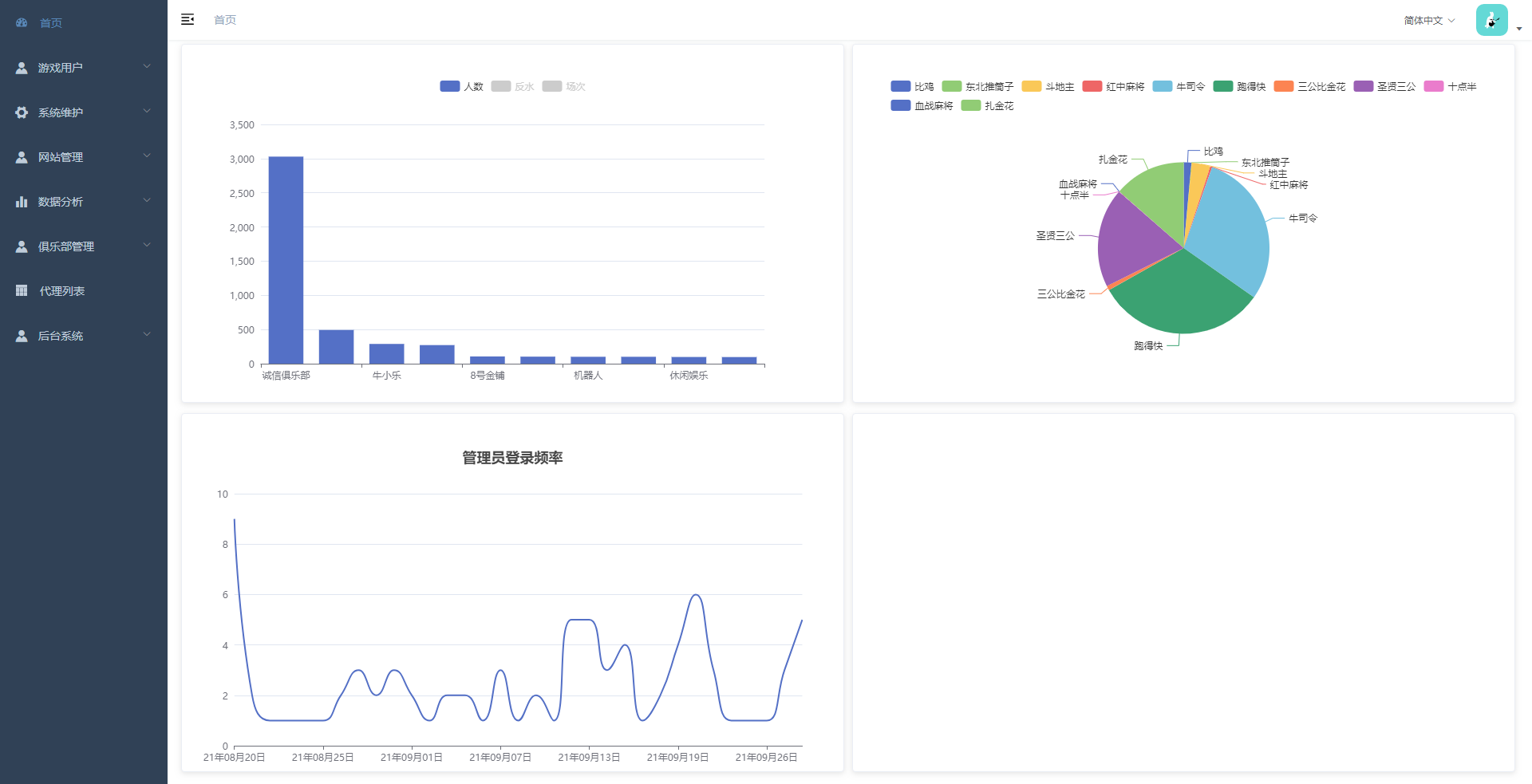
Task: Click the 系统维护 gear icon
Action: point(22,112)
